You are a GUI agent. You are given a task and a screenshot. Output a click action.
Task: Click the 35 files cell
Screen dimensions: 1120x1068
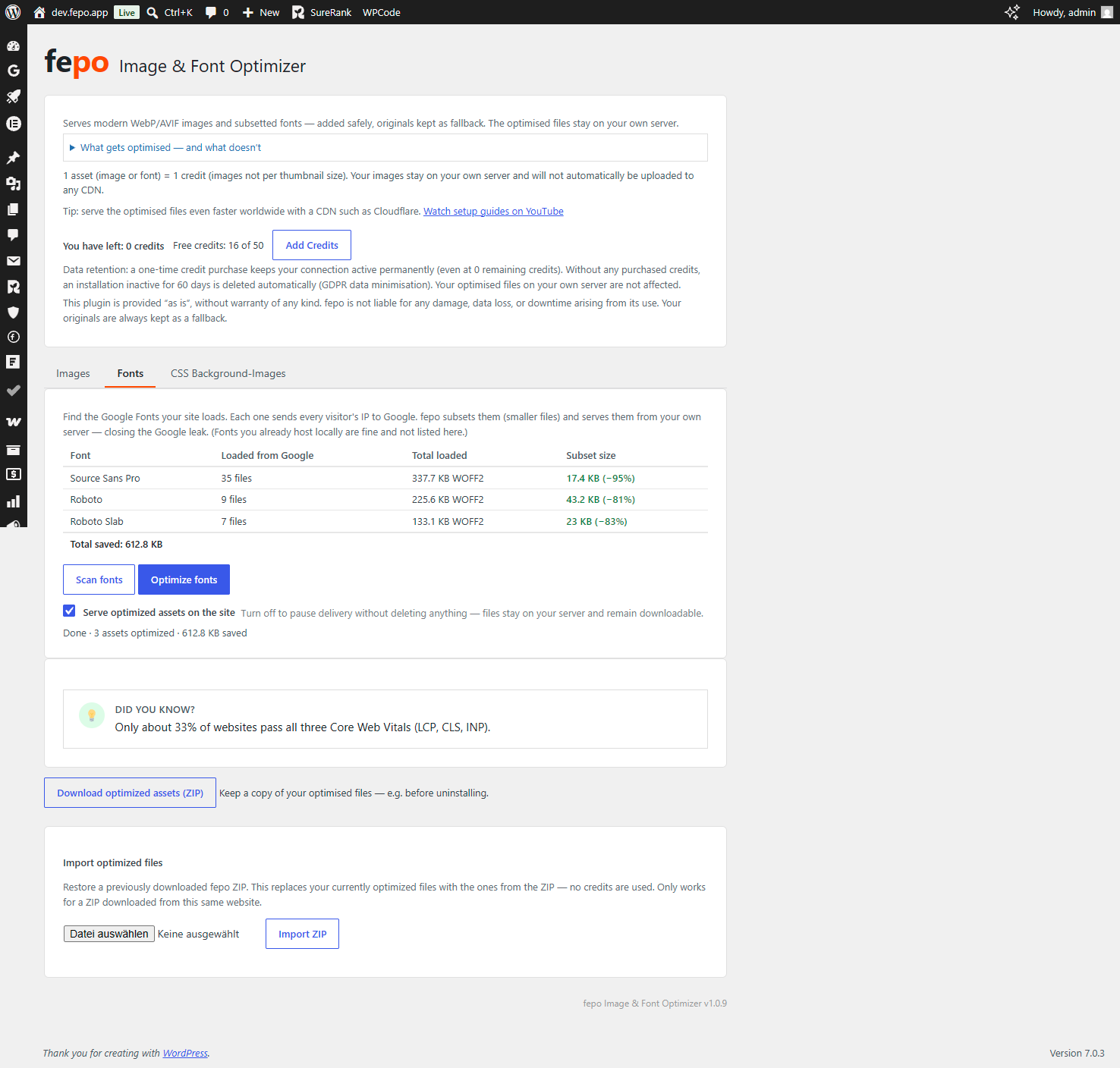click(x=237, y=478)
